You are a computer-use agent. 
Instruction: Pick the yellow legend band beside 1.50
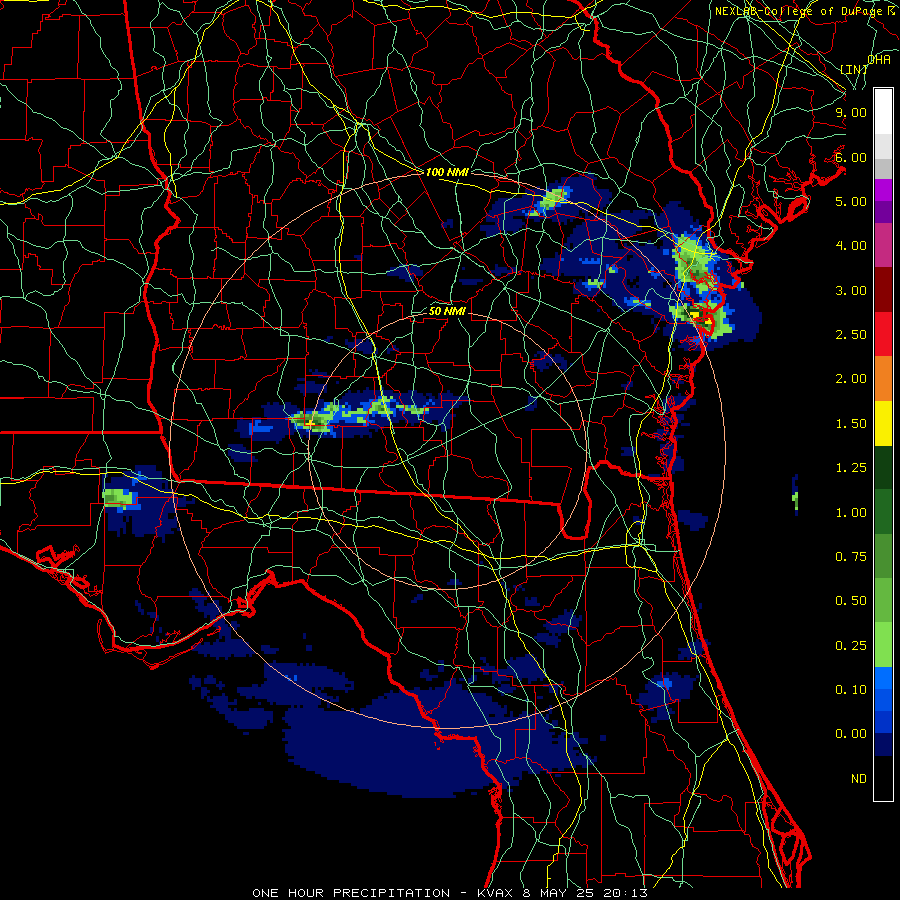tap(883, 423)
